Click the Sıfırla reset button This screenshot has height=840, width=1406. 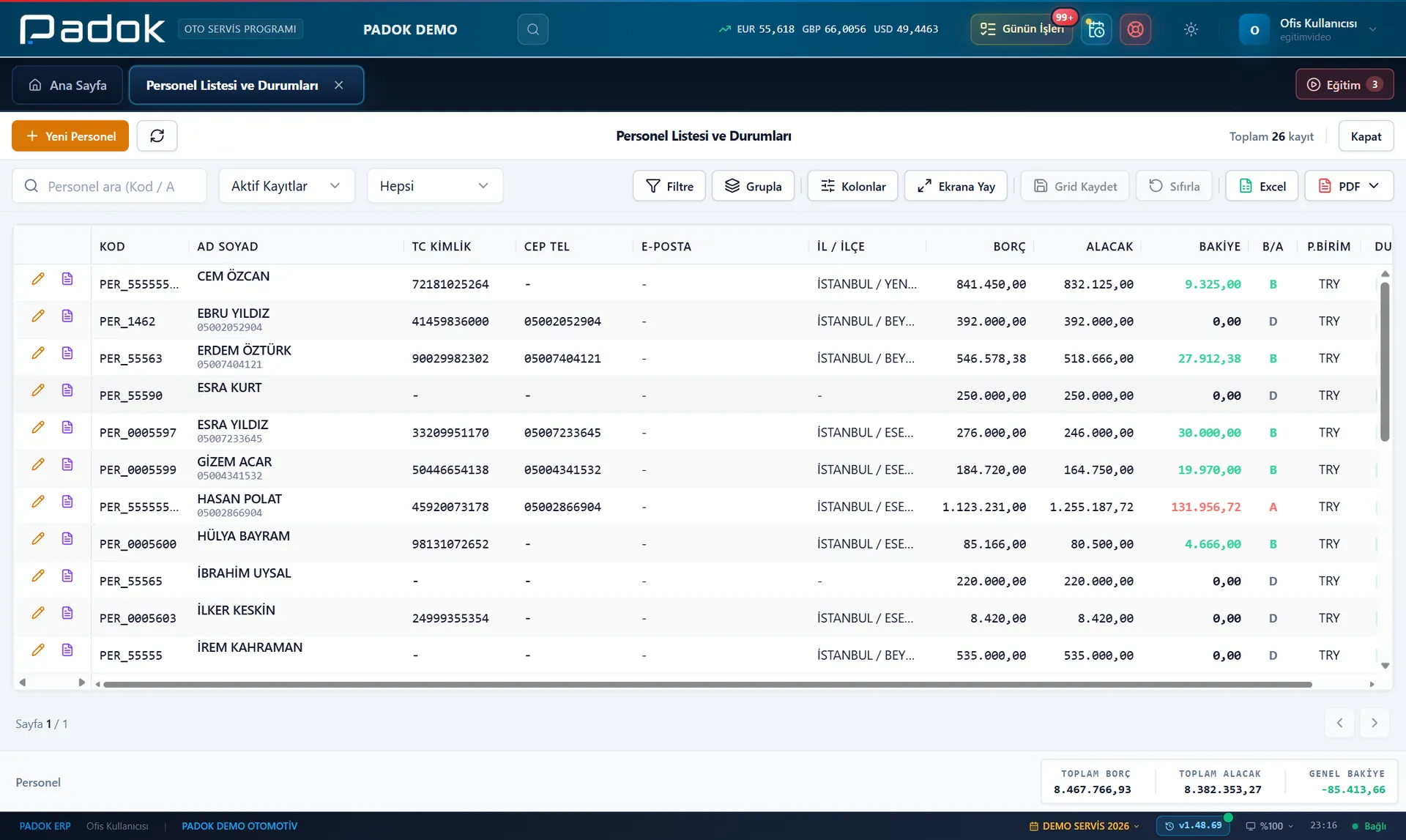pyautogui.click(x=1174, y=186)
